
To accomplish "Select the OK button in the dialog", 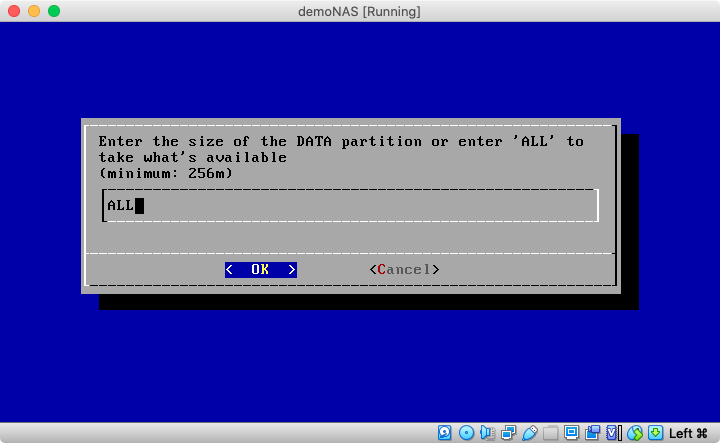I will (x=260, y=269).
